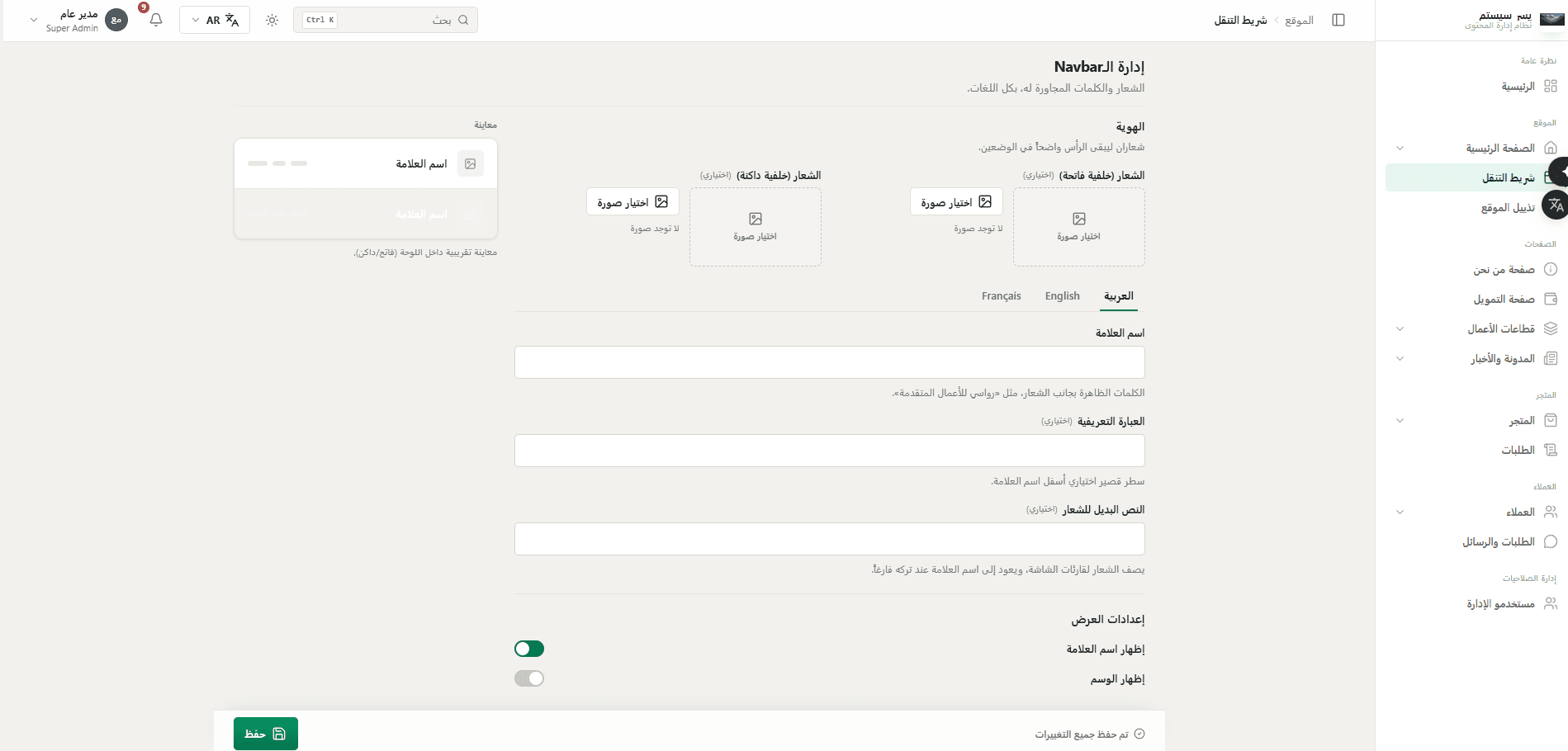Click the users icon beside العملاء

point(1551,512)
